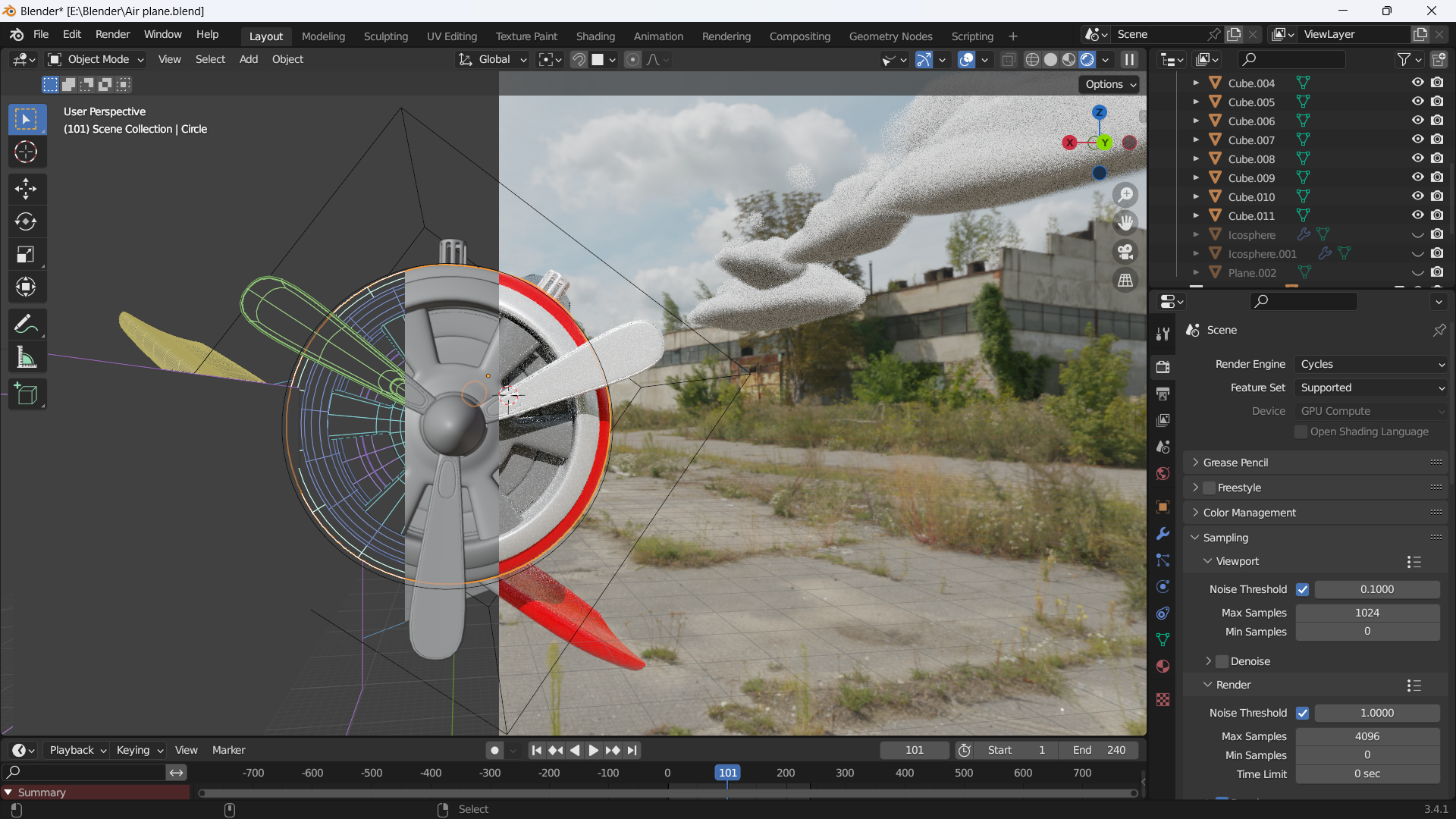Open the Render properties tab
Screen dimensions: 1456x819
(1163, 367)
